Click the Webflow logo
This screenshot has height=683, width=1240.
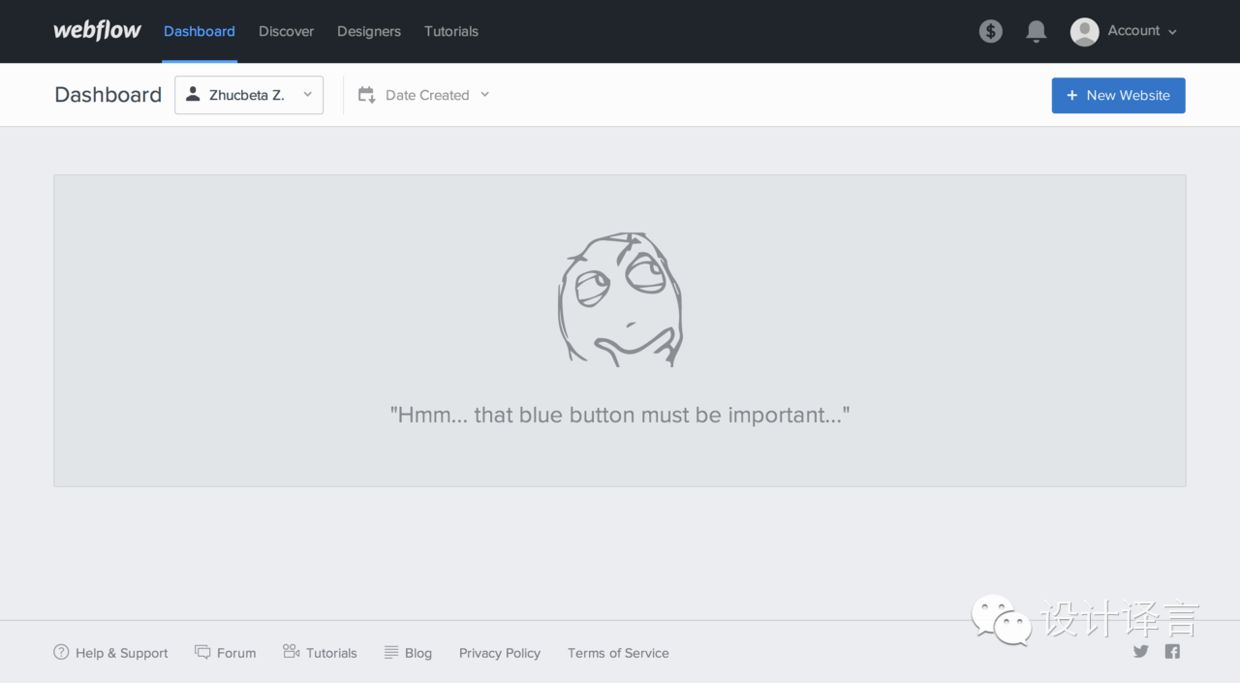[97, 30]
